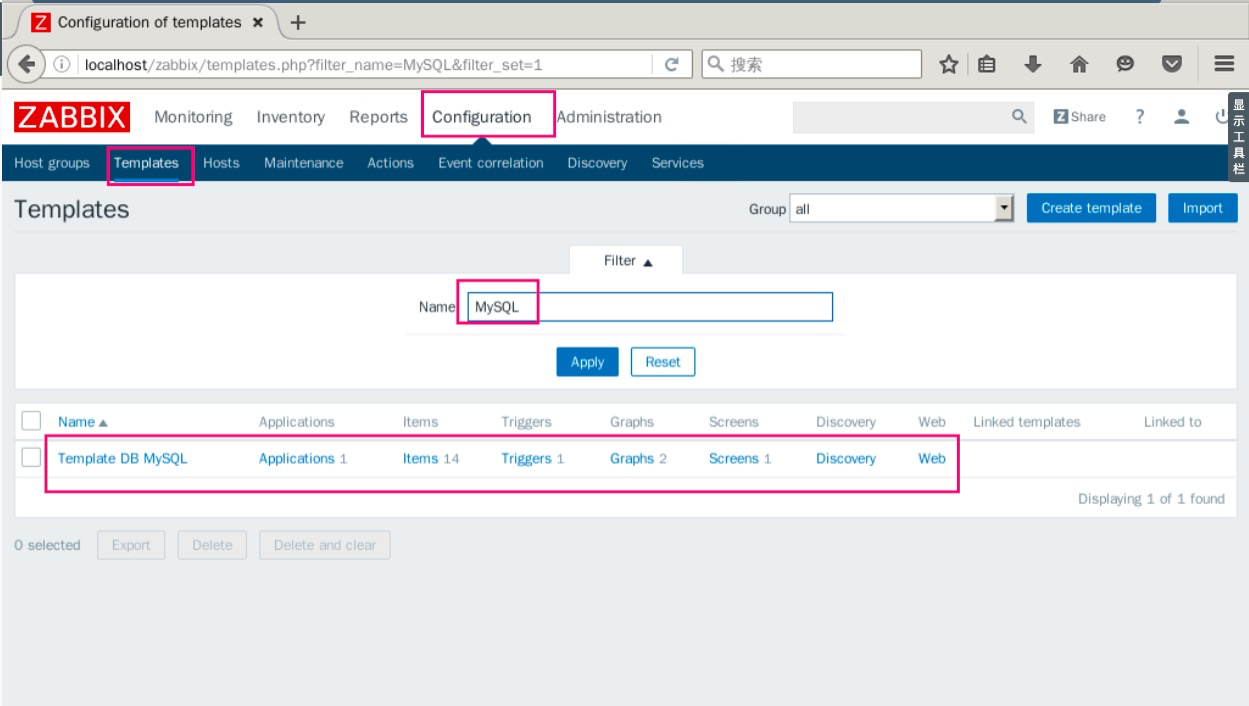Click the Apply filter button
Viewport: 1249px width, 706px height.
[587, 362]
